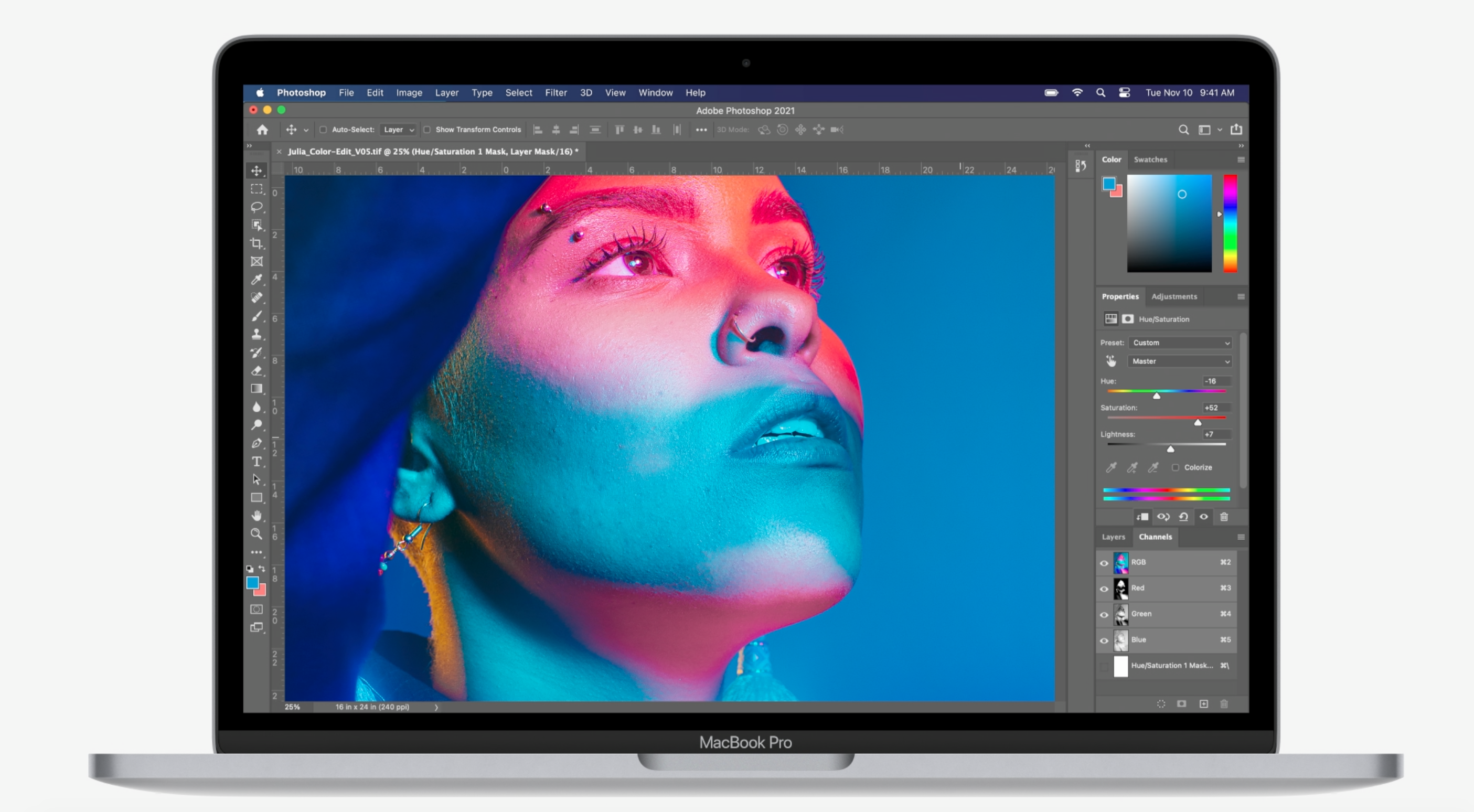The image size is (1474, 812).
Task: Open the Filter menu
Action: point(555,93)
